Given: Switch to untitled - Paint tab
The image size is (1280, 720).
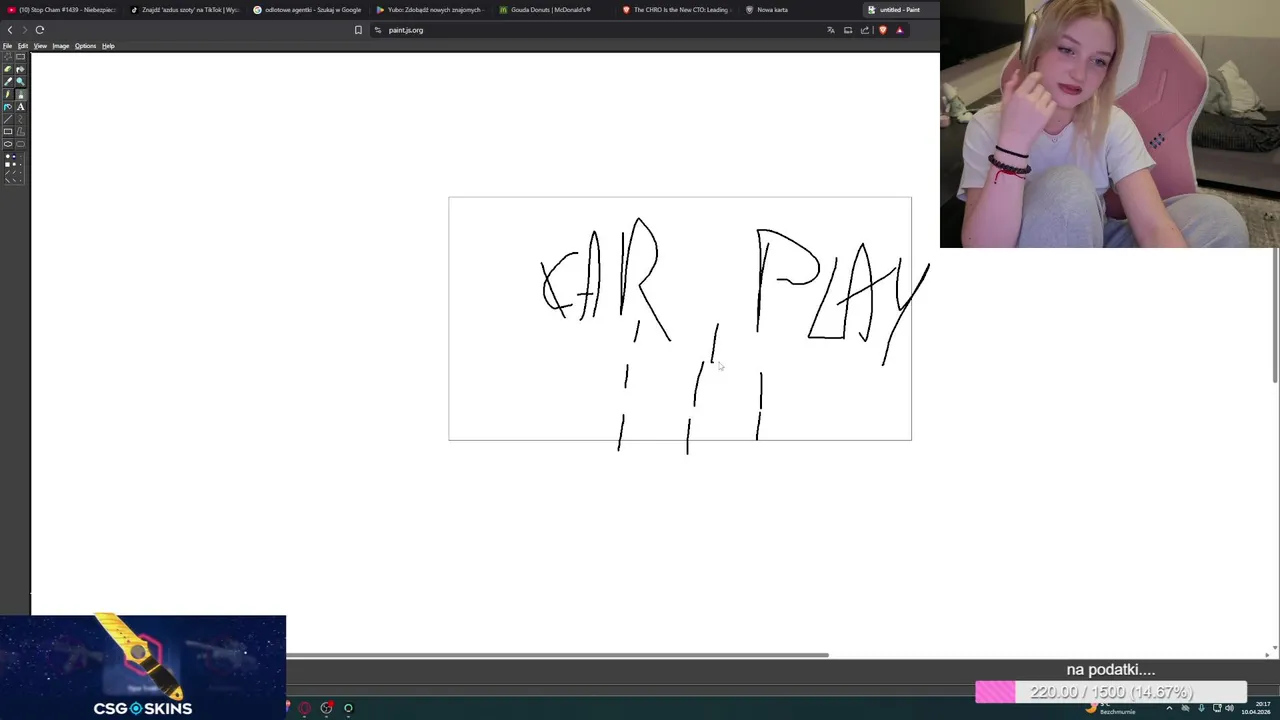Looking at the screenshot, I should pyautogui.click(x=900, y=10).
